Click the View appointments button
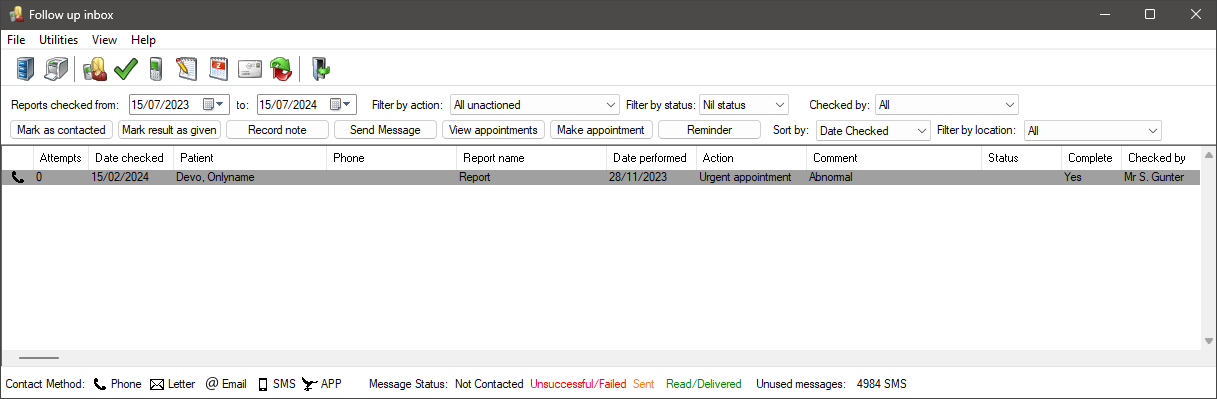1217x399 pixels. [x=493, y=130]
